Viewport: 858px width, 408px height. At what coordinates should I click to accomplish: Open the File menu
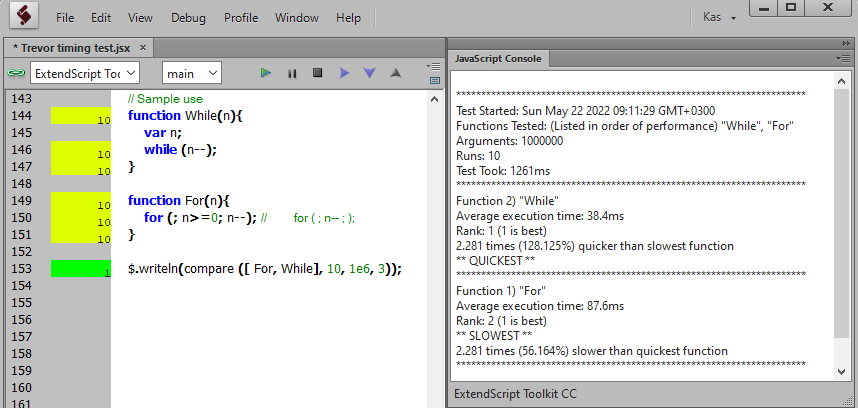click(x=65, y=18)
